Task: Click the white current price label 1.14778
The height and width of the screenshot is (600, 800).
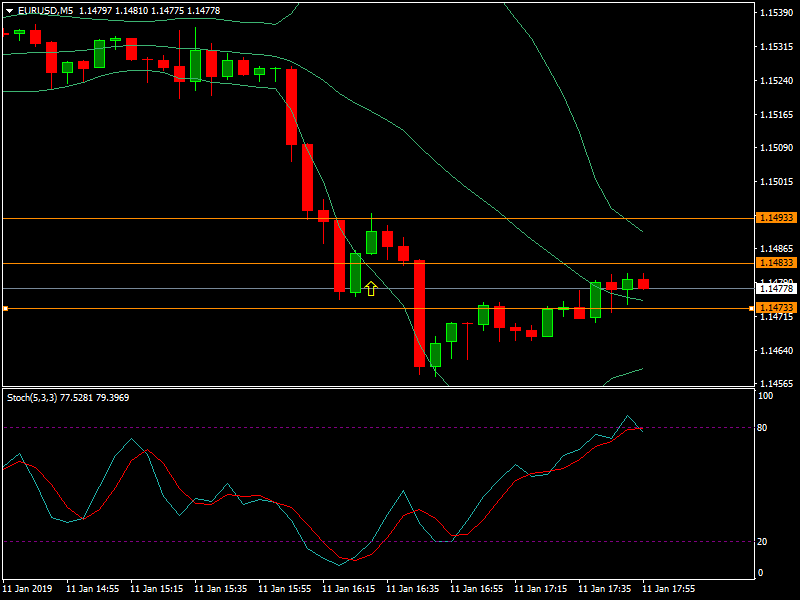Action: click(x=776, y=288)
